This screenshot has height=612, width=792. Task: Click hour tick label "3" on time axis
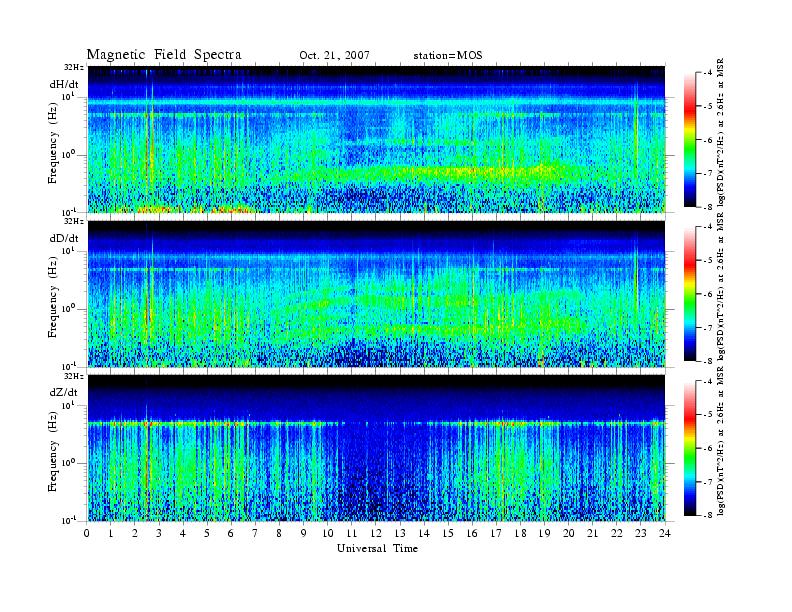pyautogui.click(x=159, y=533)
